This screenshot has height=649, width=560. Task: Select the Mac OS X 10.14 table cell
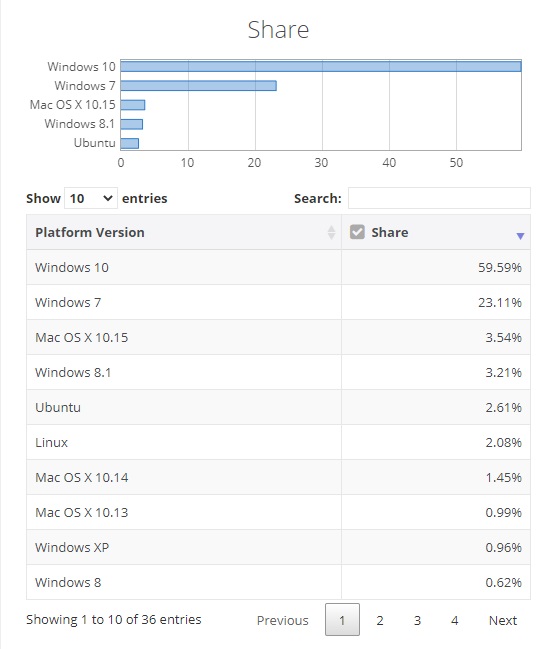click(x=184, y=477)
